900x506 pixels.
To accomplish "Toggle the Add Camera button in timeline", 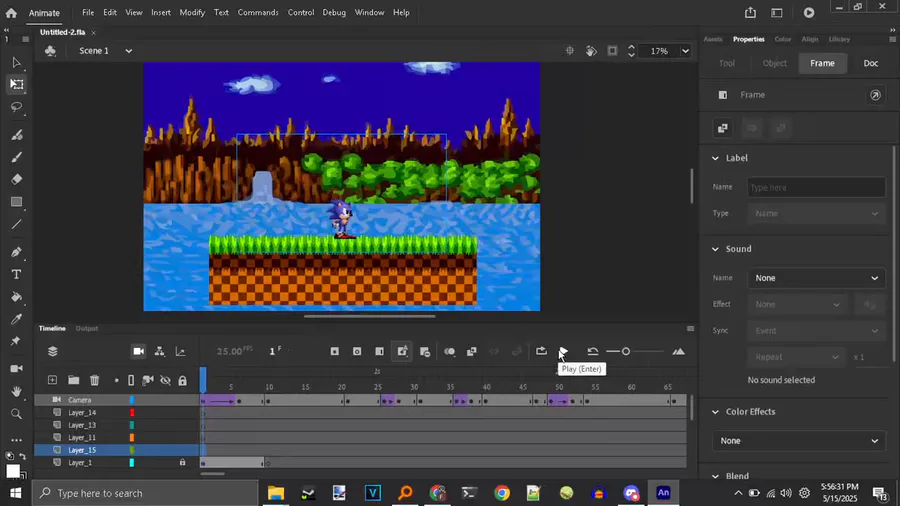I will [139, 352].
